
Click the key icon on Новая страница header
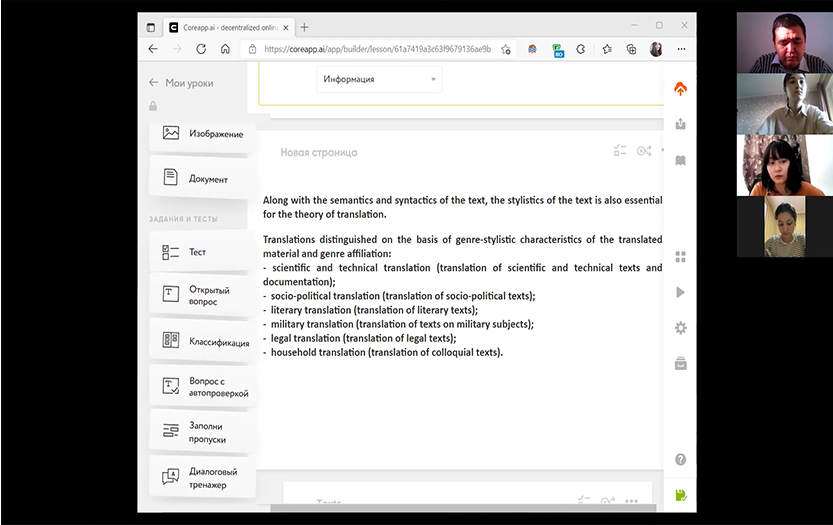click(643, 151)
